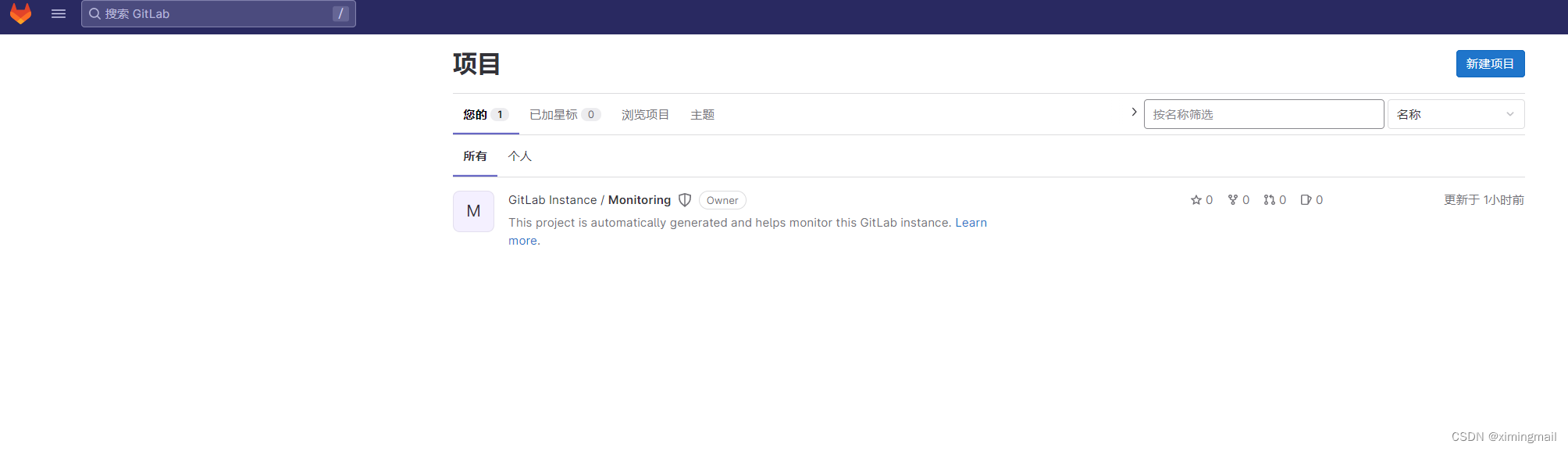Click the search magnifier icon

pyautogui.click(x=94, y=13)
